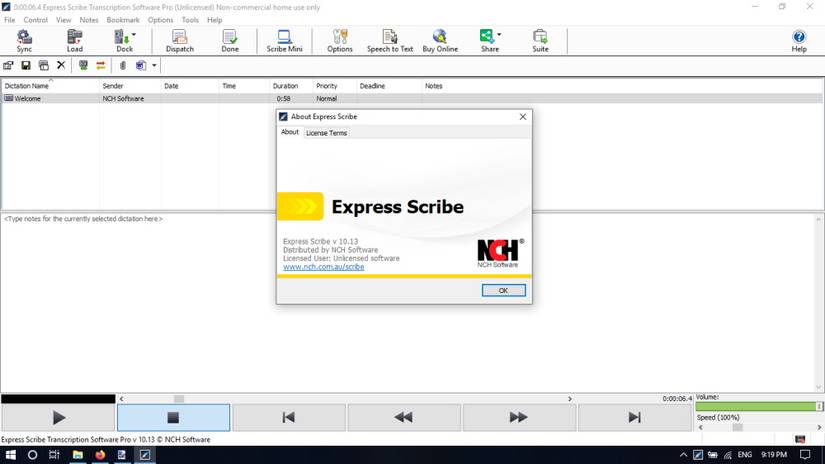
Task: Click the red and yellow arrows icon
Action: [x=100, y=65]
